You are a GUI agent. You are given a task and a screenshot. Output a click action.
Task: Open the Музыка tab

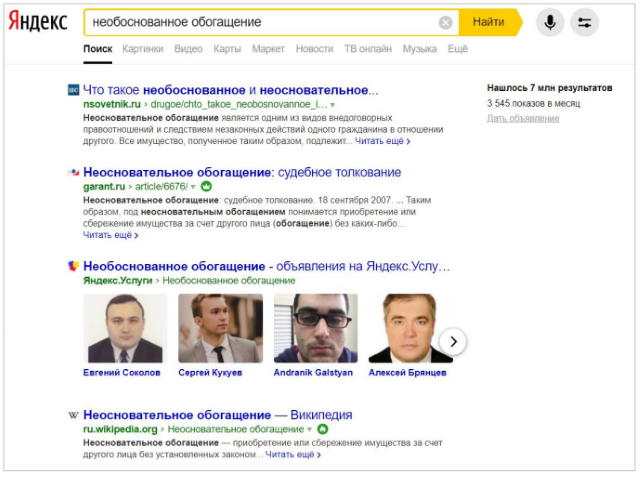(x=420, y=49)
